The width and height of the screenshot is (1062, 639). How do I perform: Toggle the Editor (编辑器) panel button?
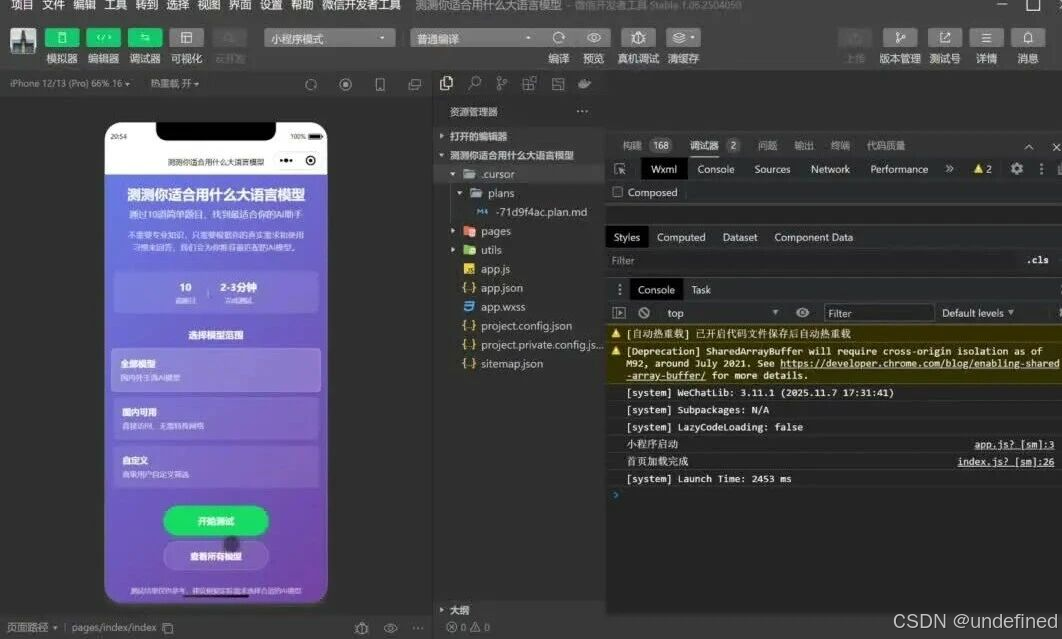point(103,38)
